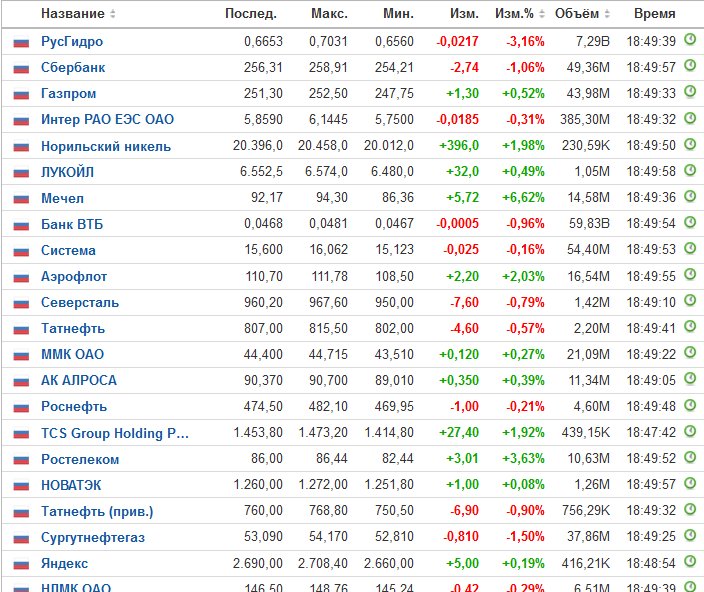Click the clock icon in the Сургутнефтегаз row
Viewport: 704px width, 592px height.
pyautogui.click(x=690, y=535)
